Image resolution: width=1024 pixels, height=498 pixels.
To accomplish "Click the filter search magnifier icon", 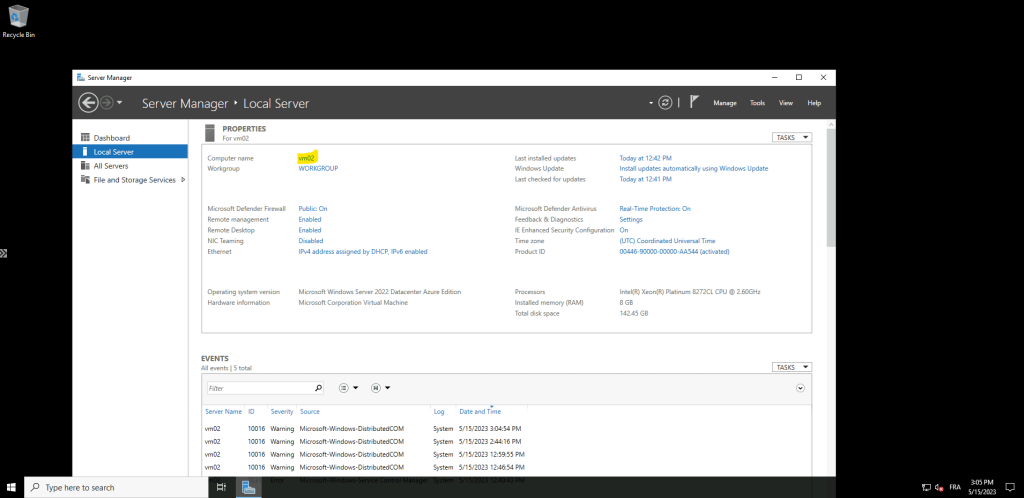I will [x=318, y=388].
